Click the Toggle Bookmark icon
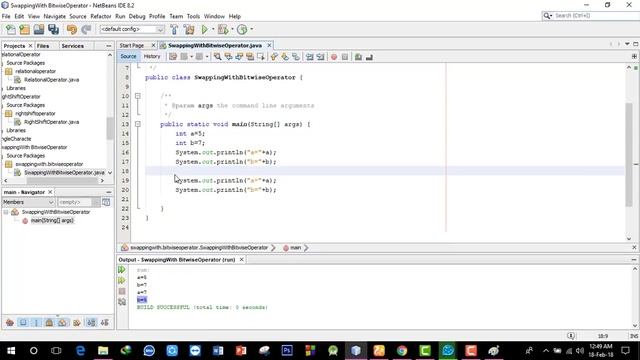This screenshot has height=360, width=640. [296, 57]
